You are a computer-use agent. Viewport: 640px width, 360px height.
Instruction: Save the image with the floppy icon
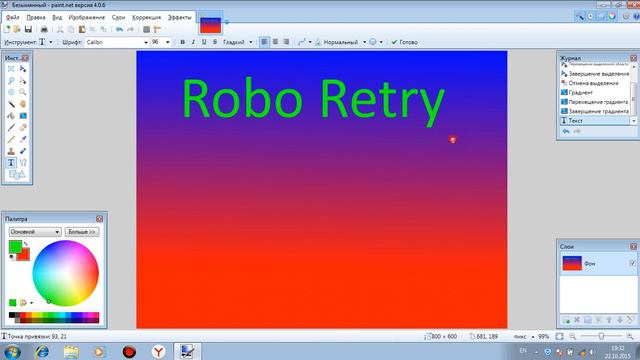click(x=28, y=29)
